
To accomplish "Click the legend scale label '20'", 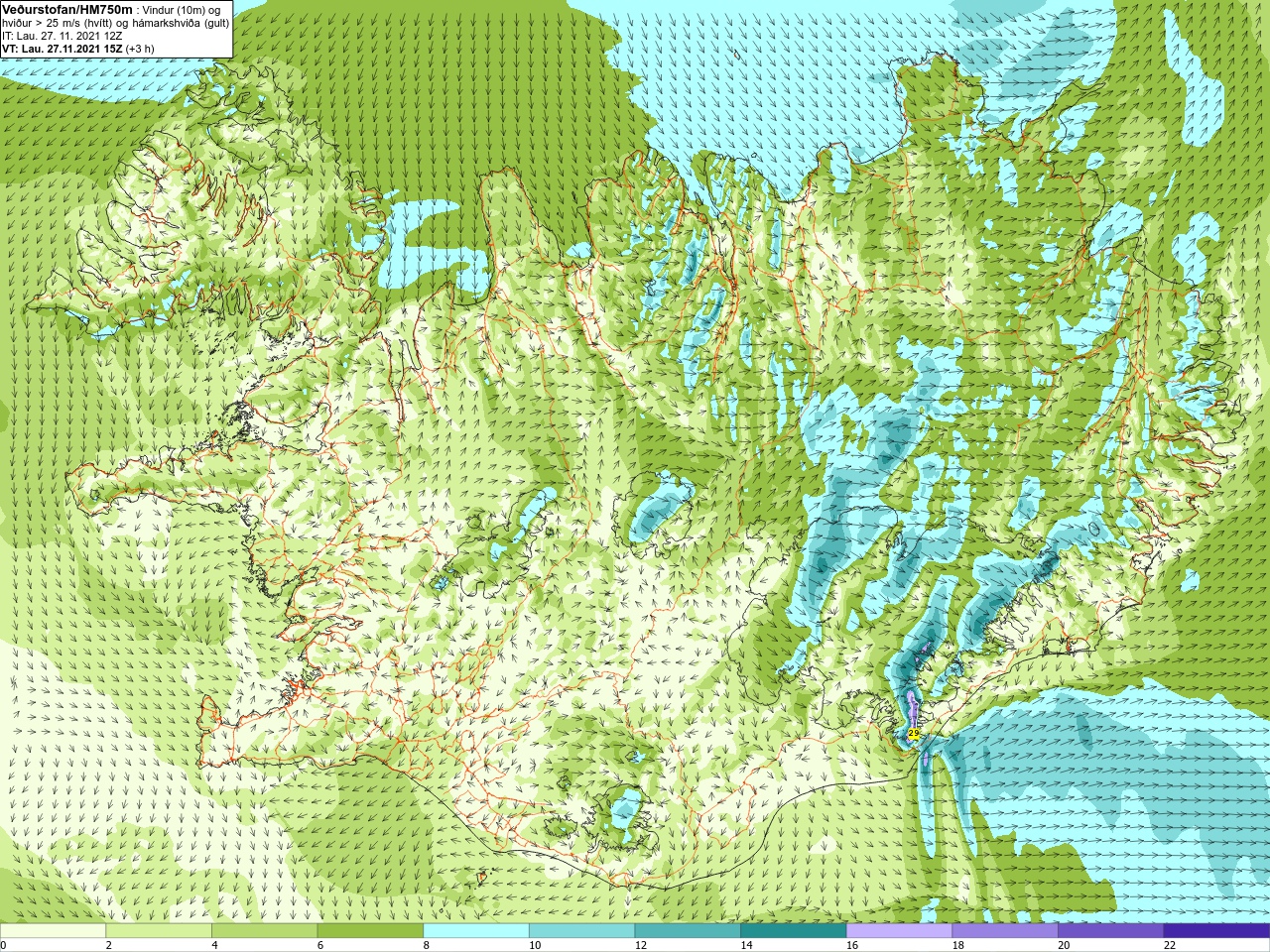I will [1065, 945].
